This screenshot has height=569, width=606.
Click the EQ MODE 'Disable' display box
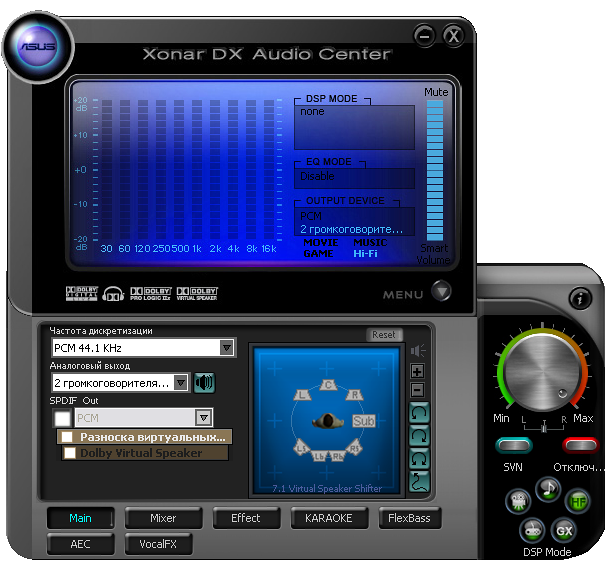point(354,178)
